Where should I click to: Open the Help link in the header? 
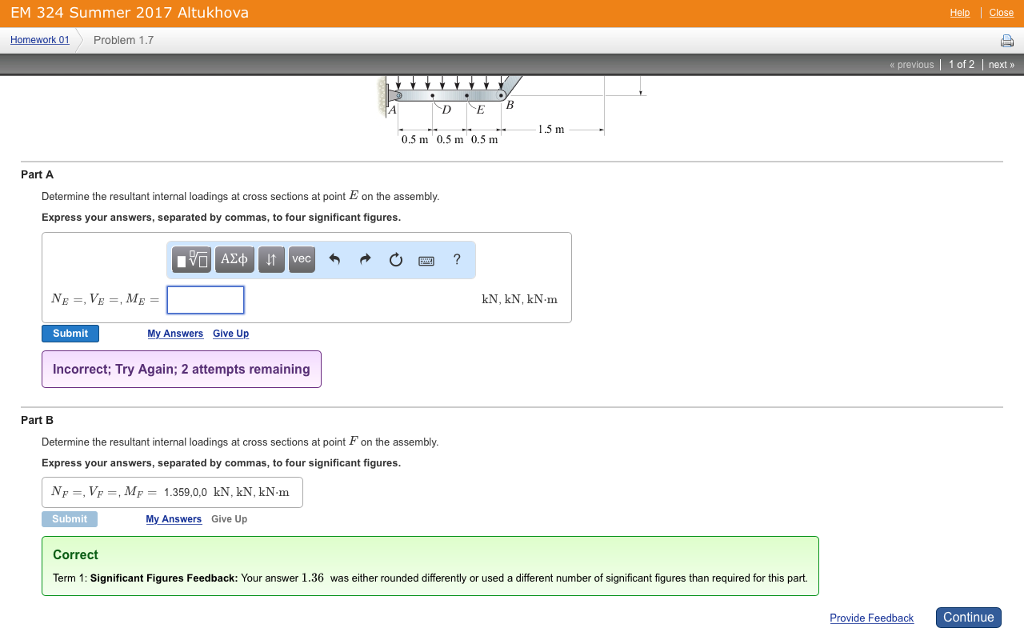(x=959, y=12)
